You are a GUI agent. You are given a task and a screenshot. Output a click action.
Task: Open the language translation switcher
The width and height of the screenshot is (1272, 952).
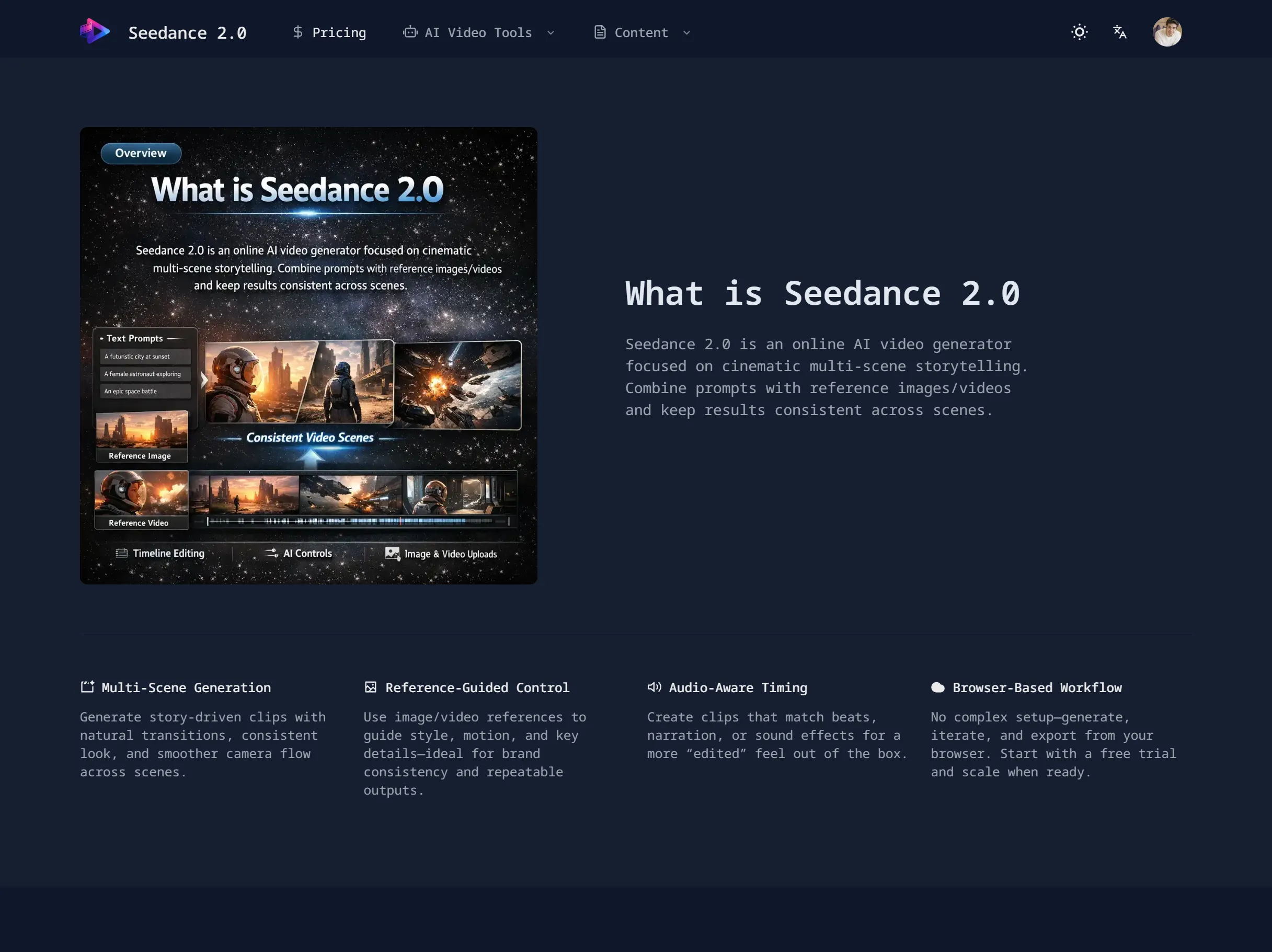pyautogui.click(x=1119, y=32)
